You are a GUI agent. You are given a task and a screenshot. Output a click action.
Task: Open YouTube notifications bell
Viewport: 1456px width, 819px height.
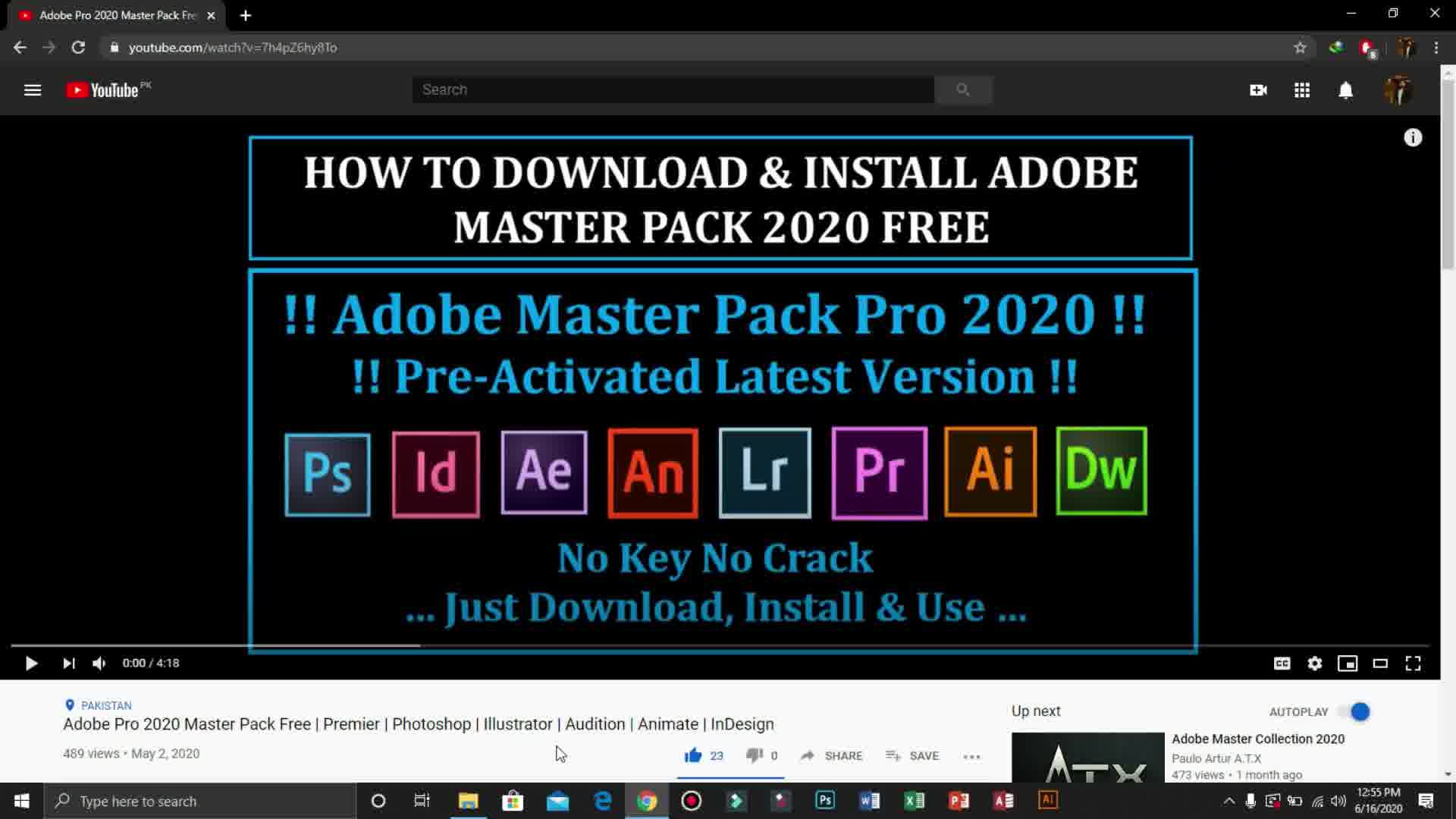1345,90
